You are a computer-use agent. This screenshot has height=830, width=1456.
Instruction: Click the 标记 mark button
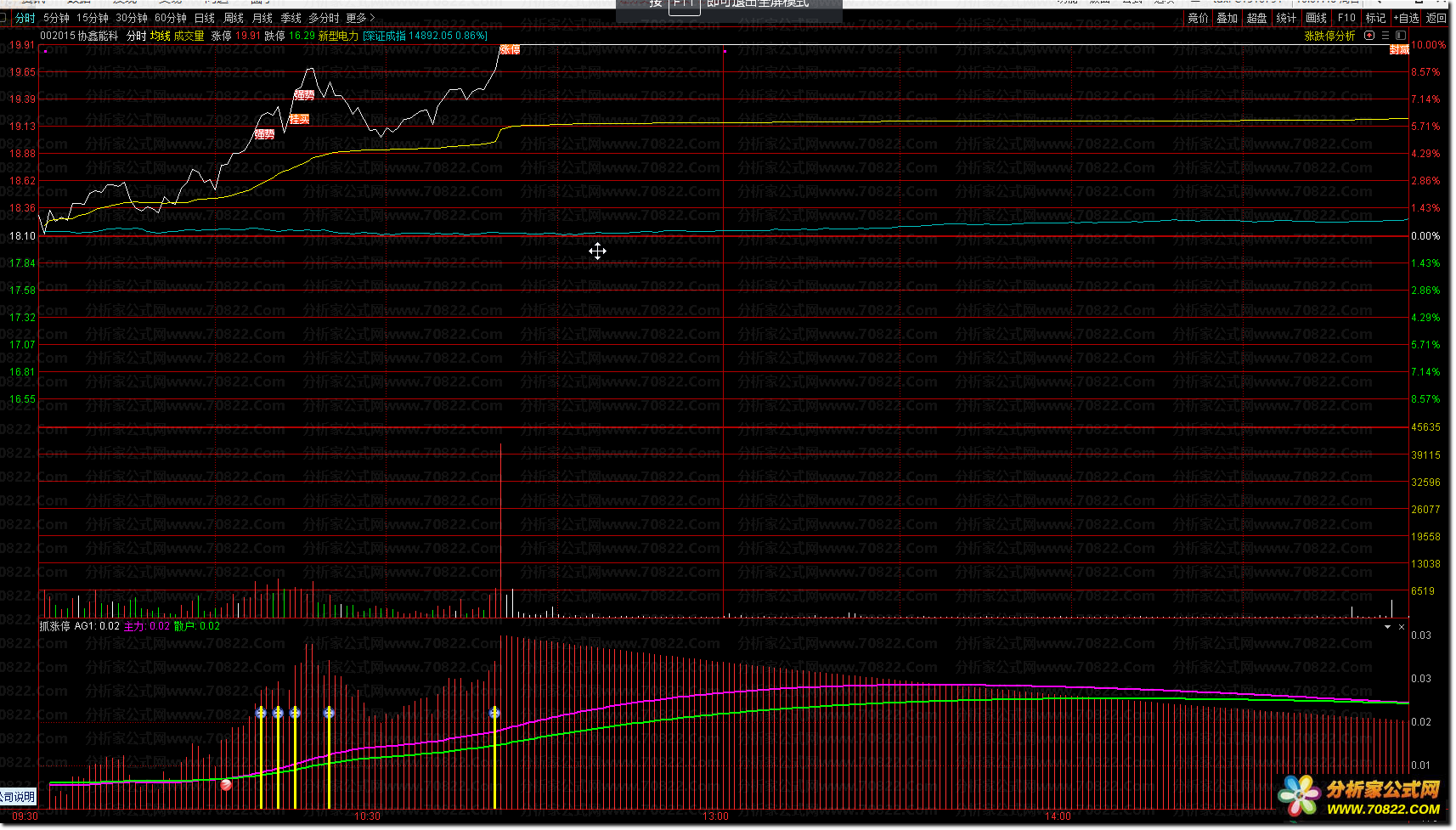click(1375, 18)
